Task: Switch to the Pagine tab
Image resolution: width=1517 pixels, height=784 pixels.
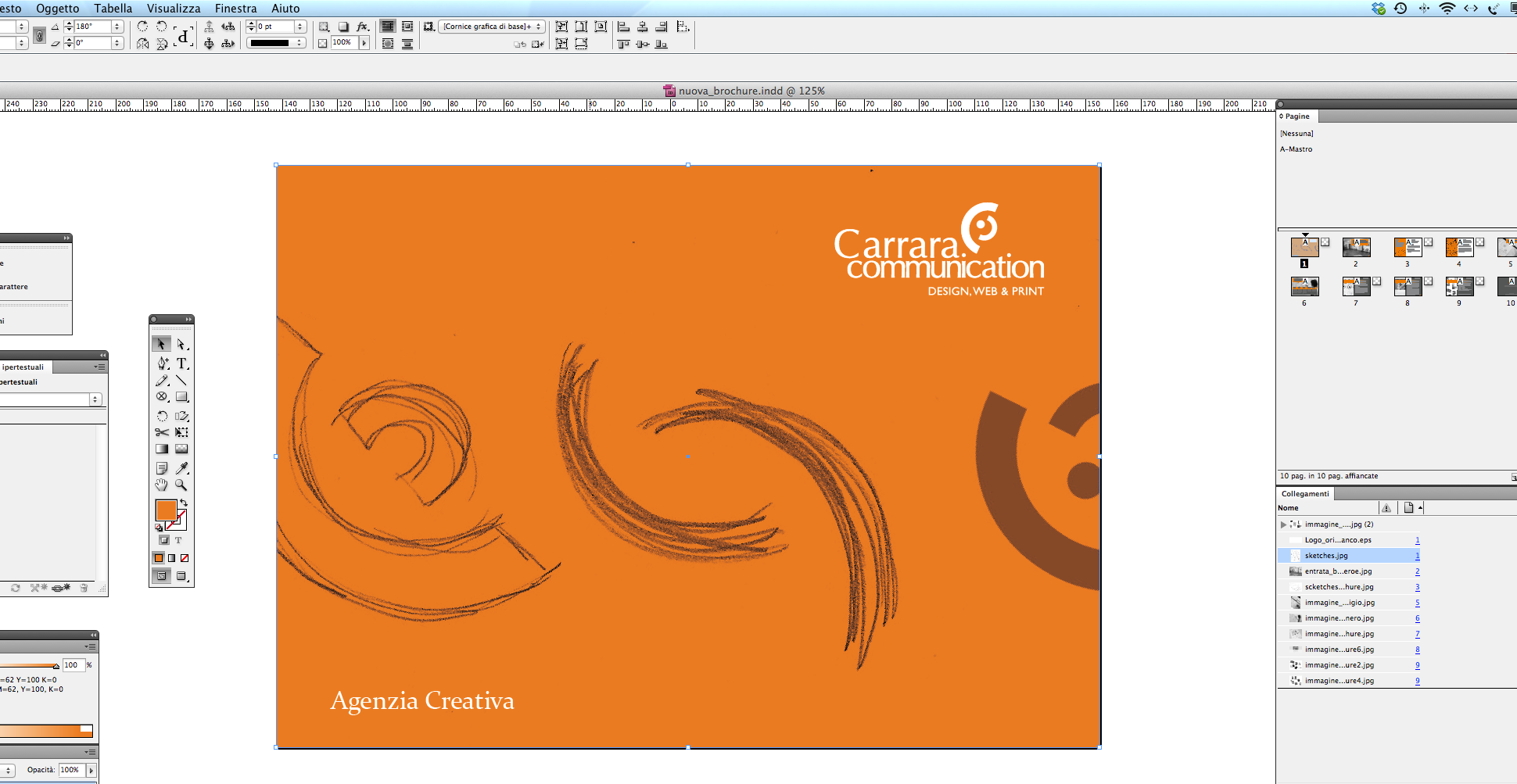Action: pyautogui.click(x=1297, y=116)
